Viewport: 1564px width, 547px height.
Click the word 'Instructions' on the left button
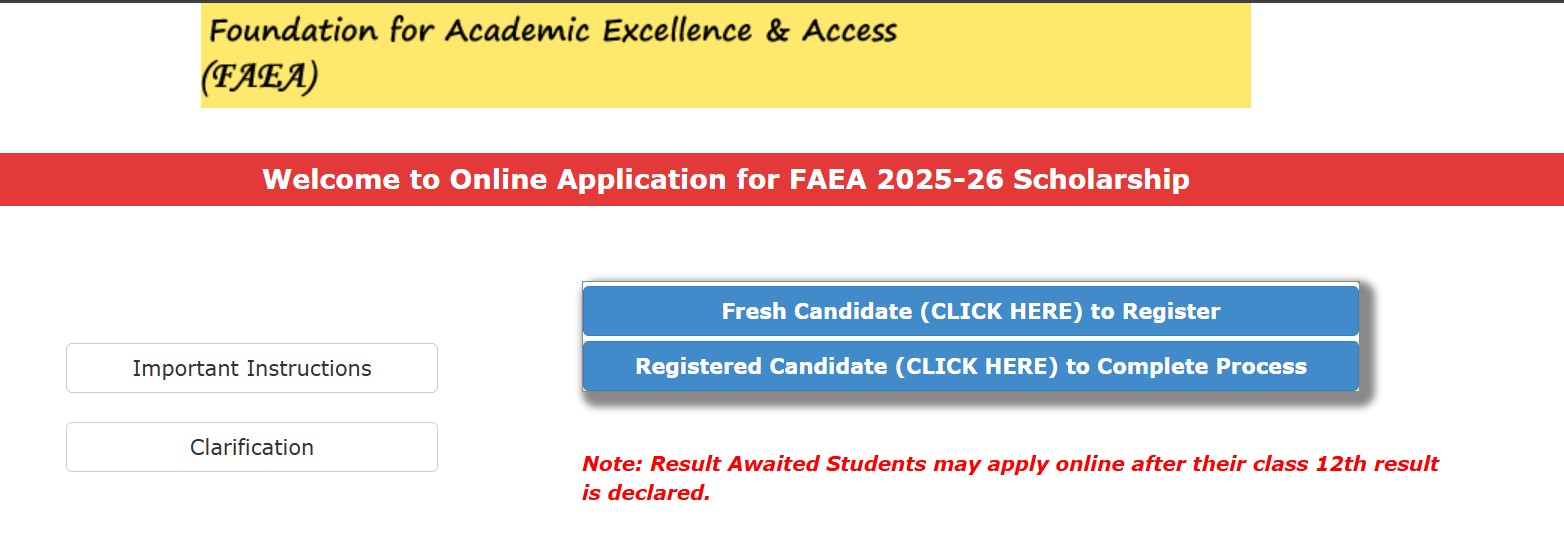310,368
